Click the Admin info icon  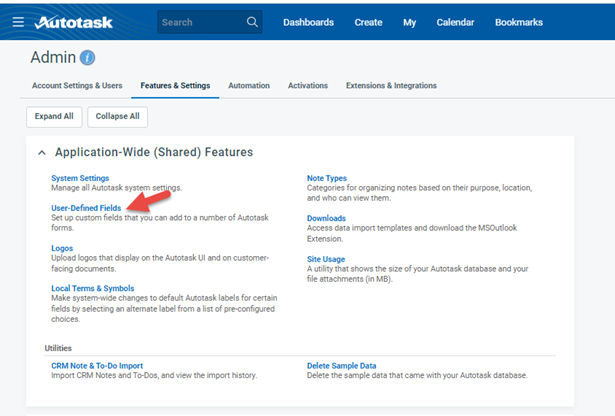point(87,58)
